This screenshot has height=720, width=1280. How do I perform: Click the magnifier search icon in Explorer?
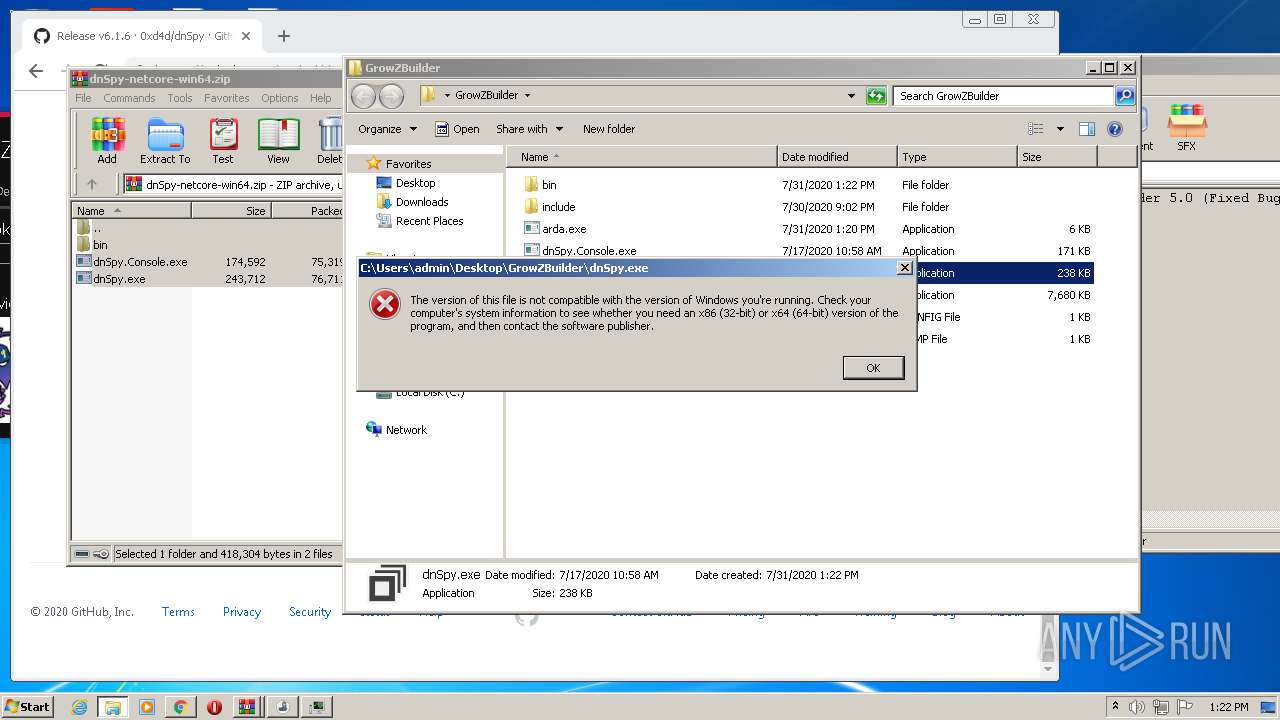tap(1125, 96)
